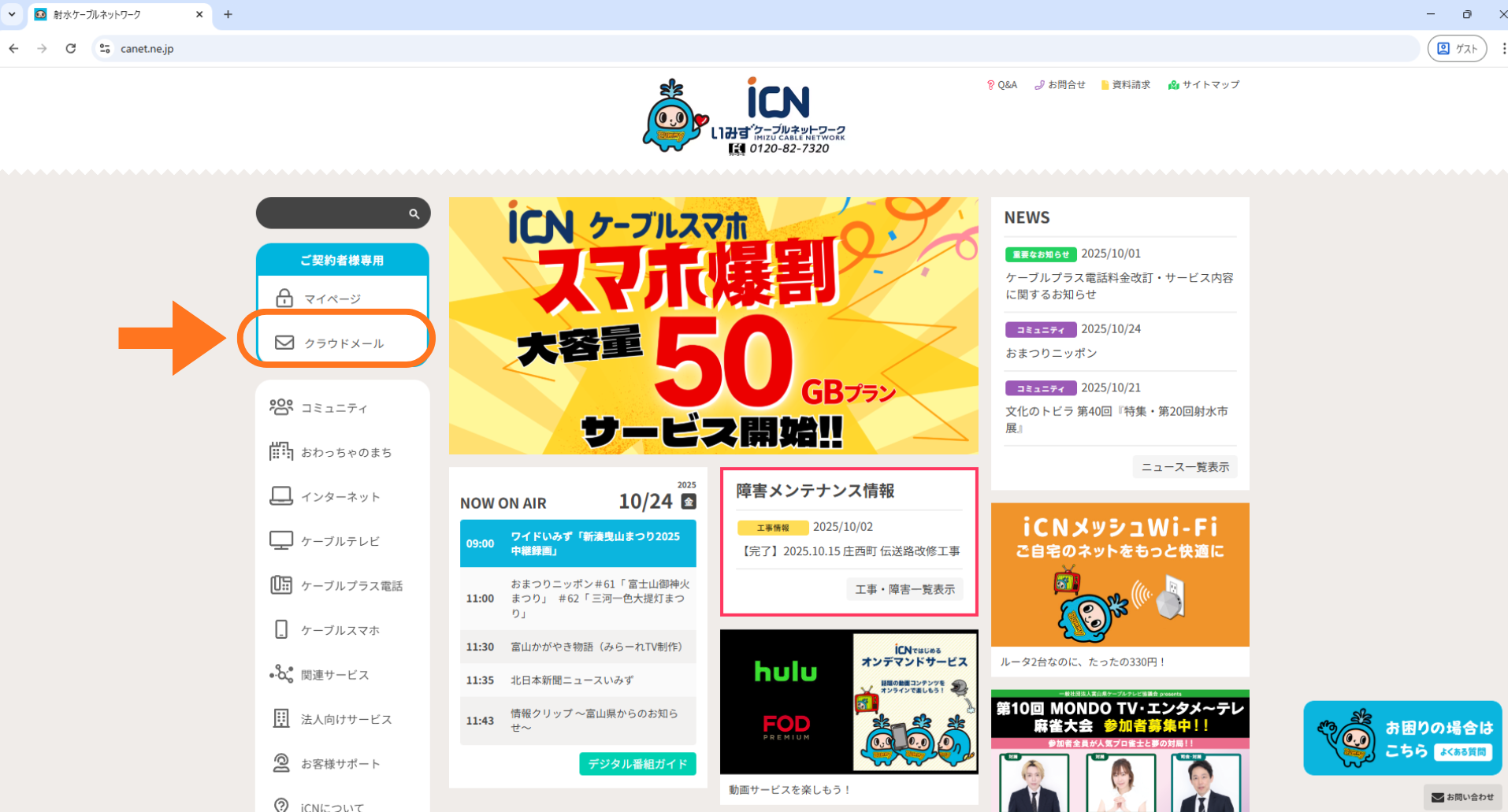The image size is (1508, 812).
Task: Select コミュニティ in the sidebar menu
Action: click(x=334, y=408)
